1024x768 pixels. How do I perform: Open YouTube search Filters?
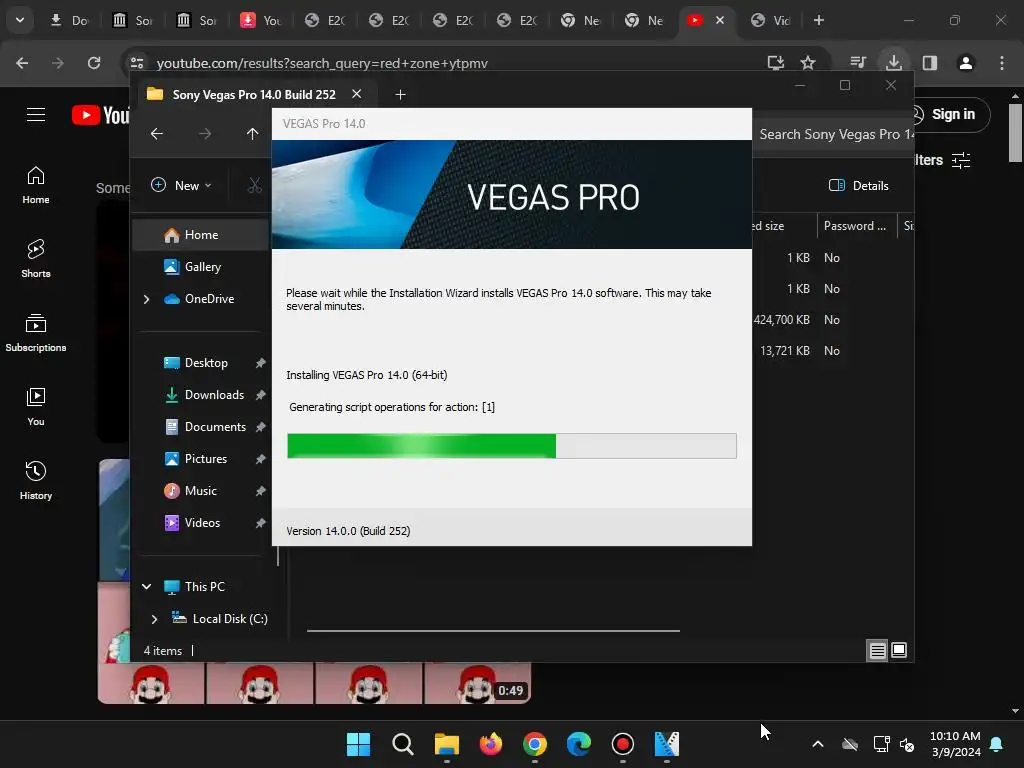click(x=944, y=160)
